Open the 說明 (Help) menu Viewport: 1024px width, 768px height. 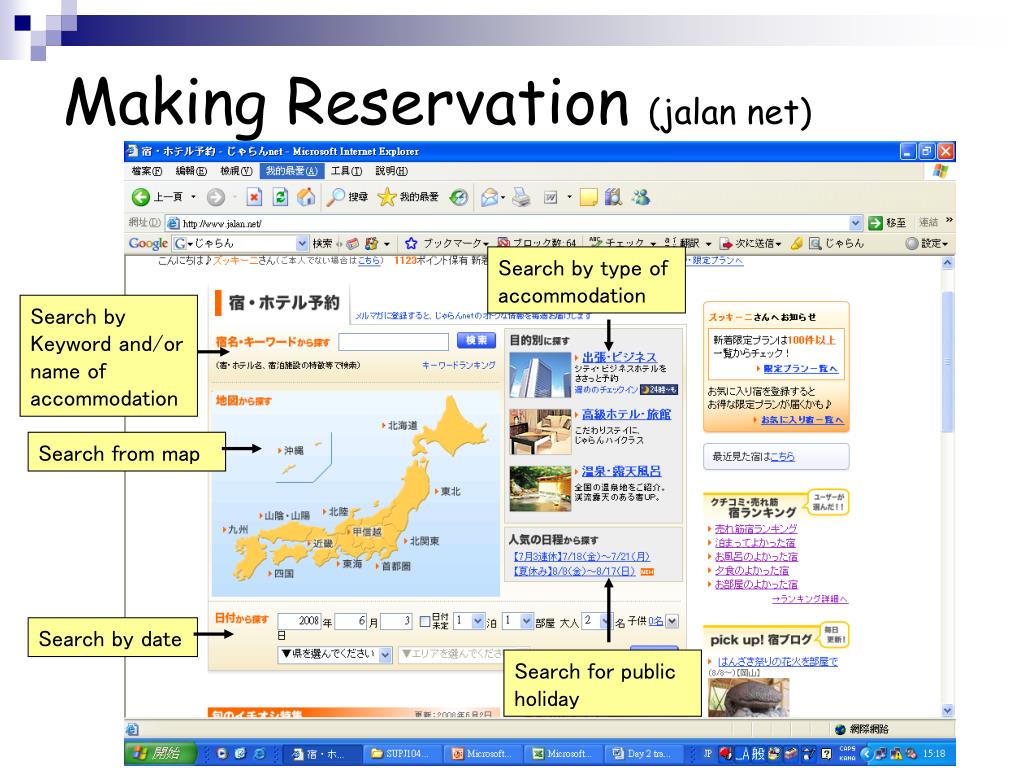(x=391, y=171)
